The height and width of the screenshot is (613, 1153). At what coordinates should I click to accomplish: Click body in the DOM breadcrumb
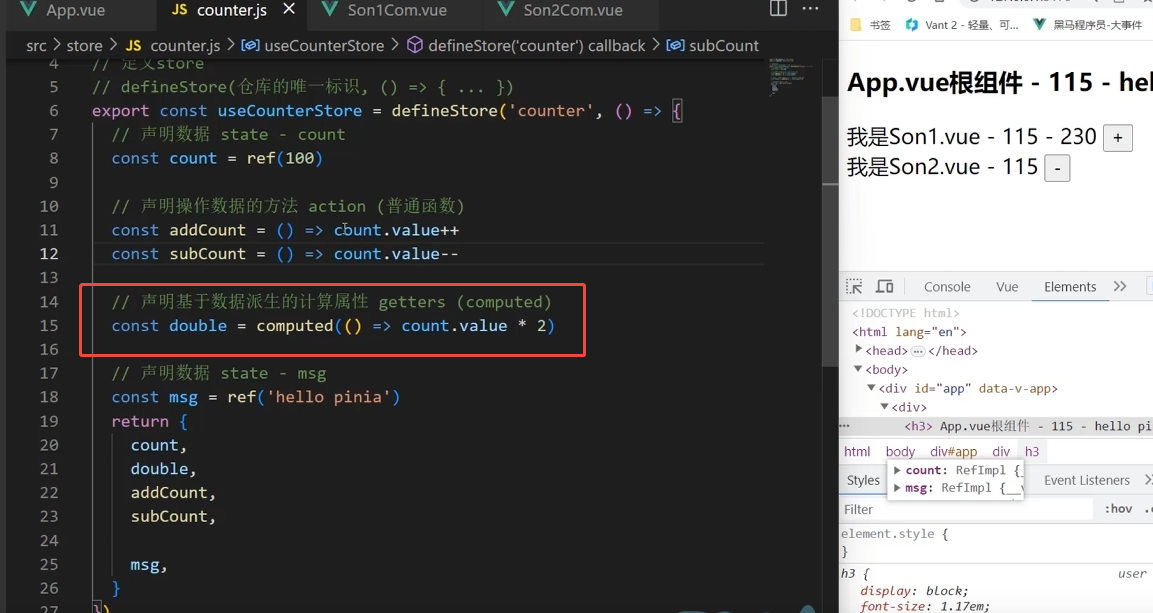[x=900, y=451]
